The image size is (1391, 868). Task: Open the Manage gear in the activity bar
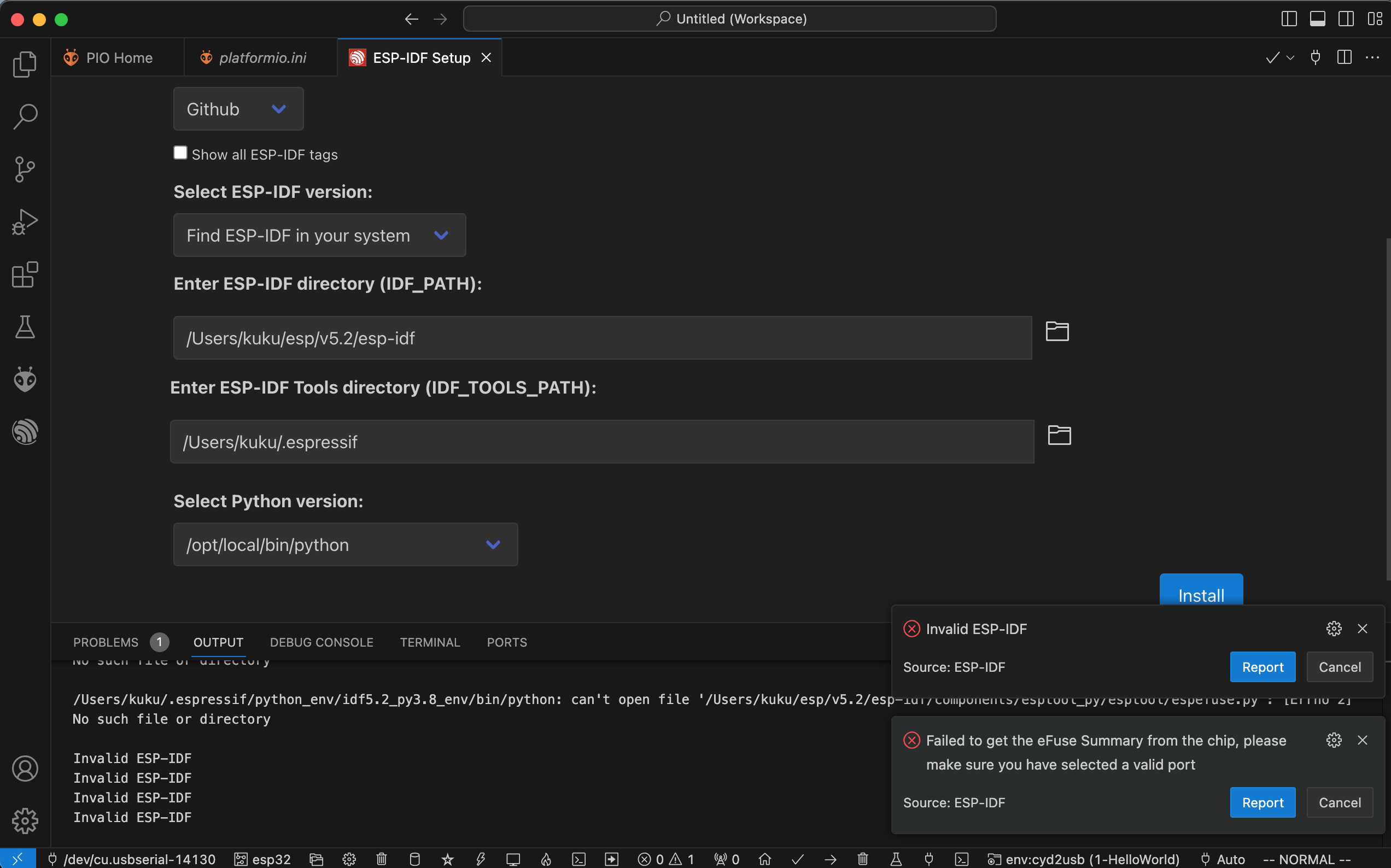click(x=25, y=821)
